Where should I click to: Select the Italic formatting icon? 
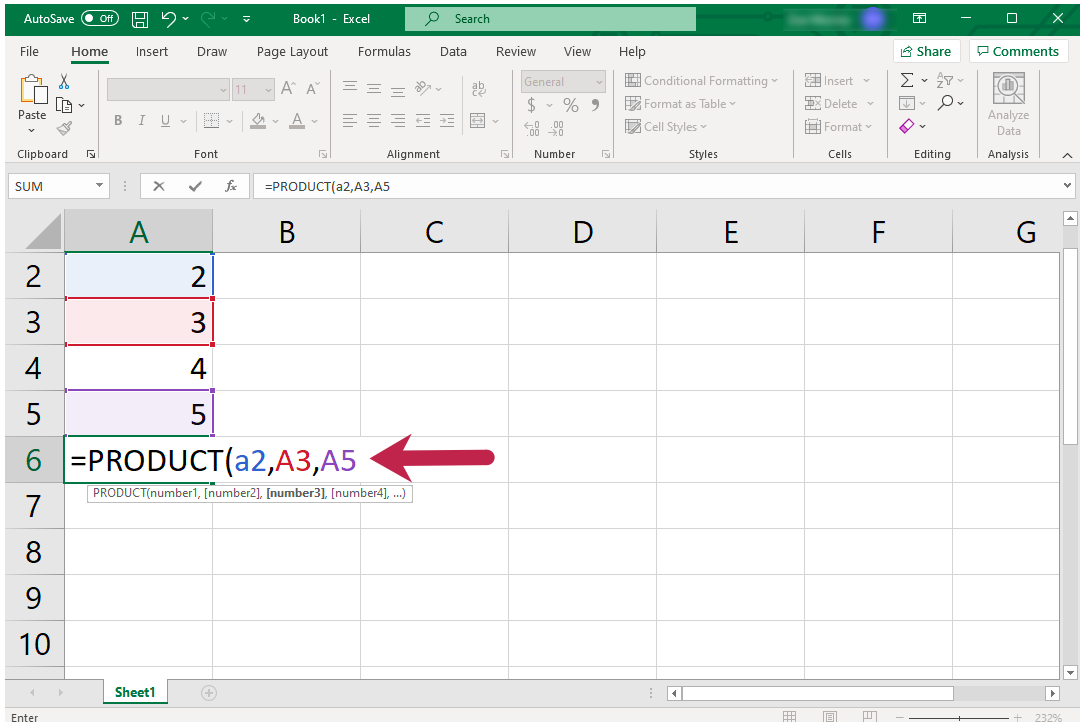(x=141, y=120)
